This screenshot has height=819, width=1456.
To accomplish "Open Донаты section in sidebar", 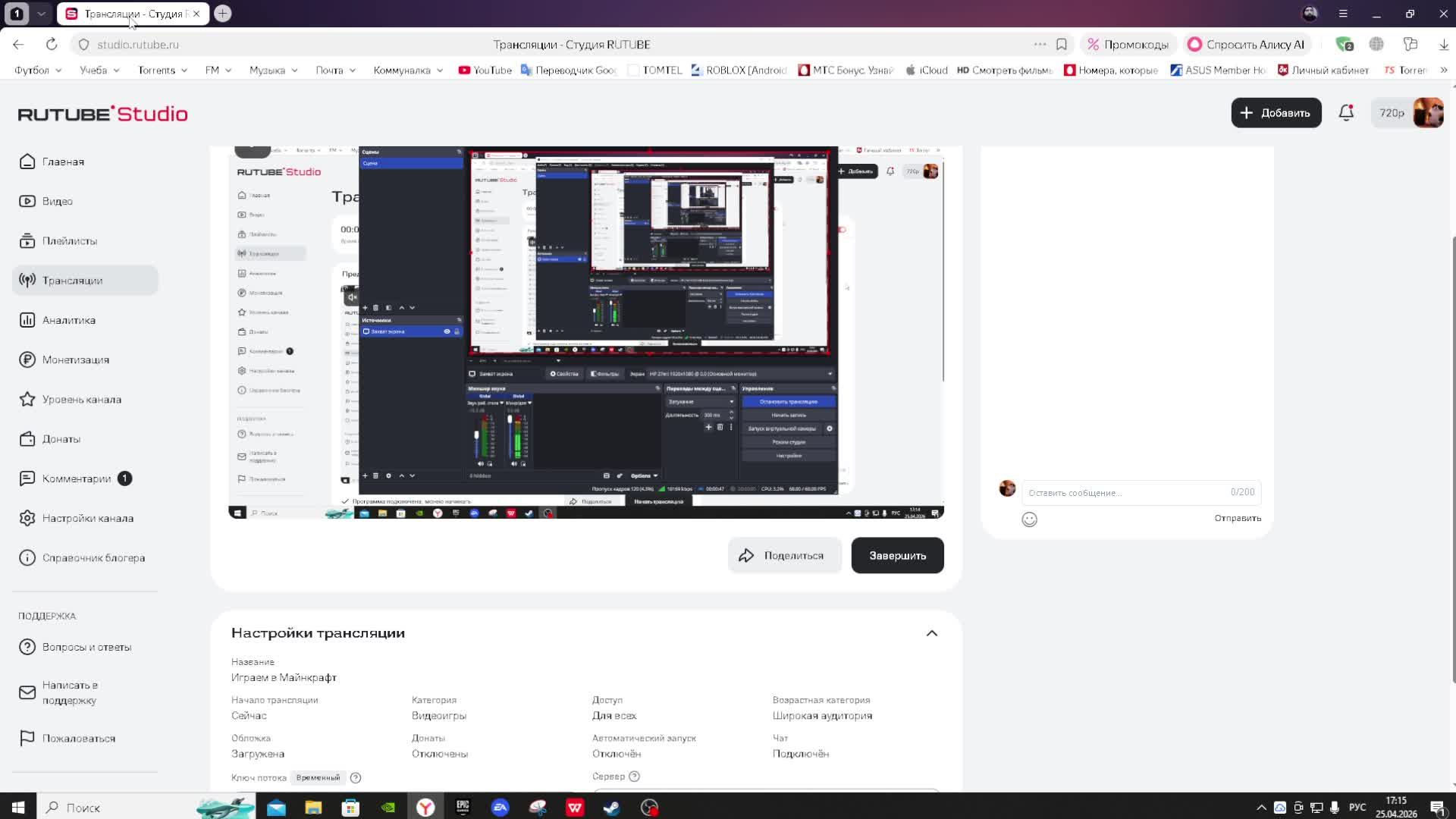I will [61, 439].
